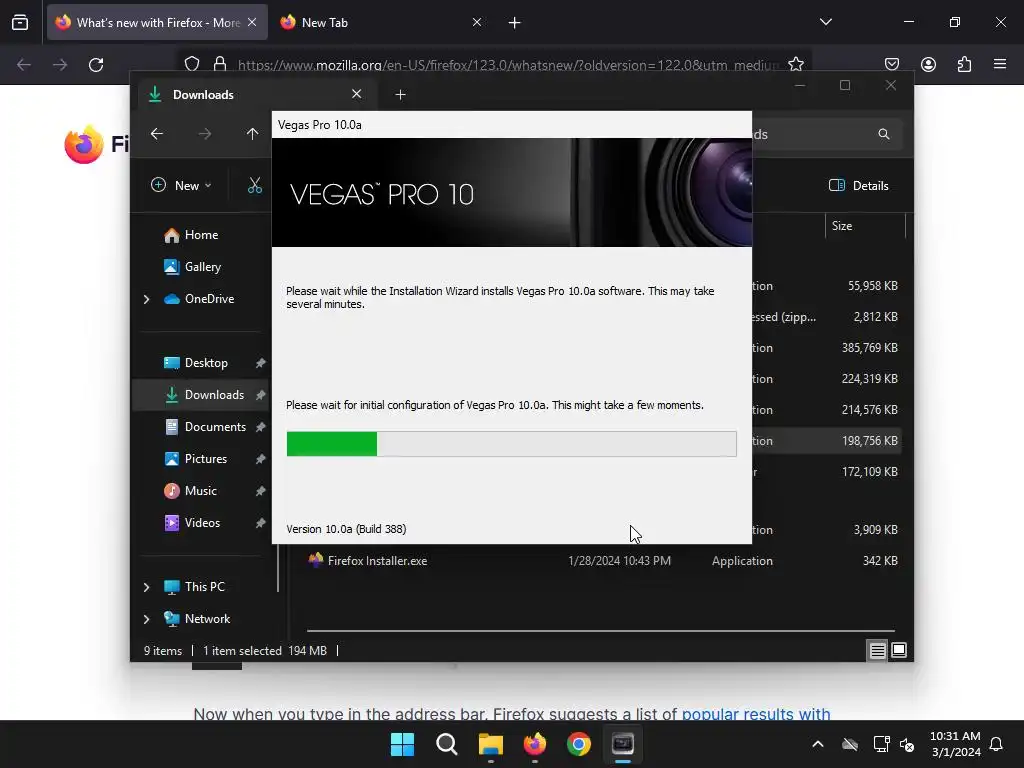Expand Network tree node

coord(146,619)
